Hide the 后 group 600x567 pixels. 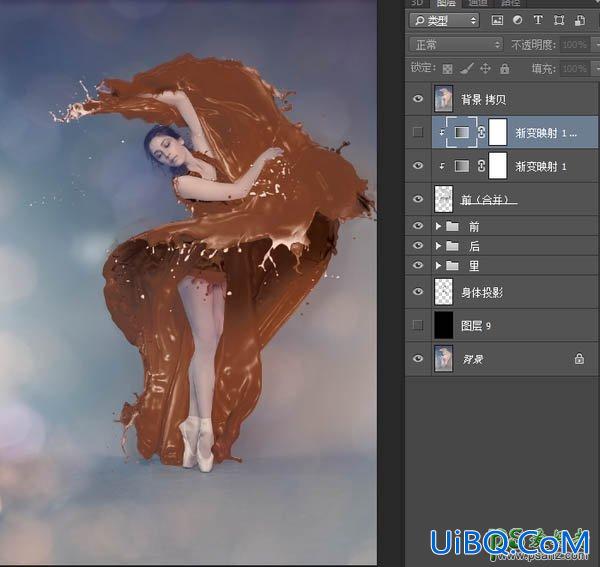coord(418,245)
